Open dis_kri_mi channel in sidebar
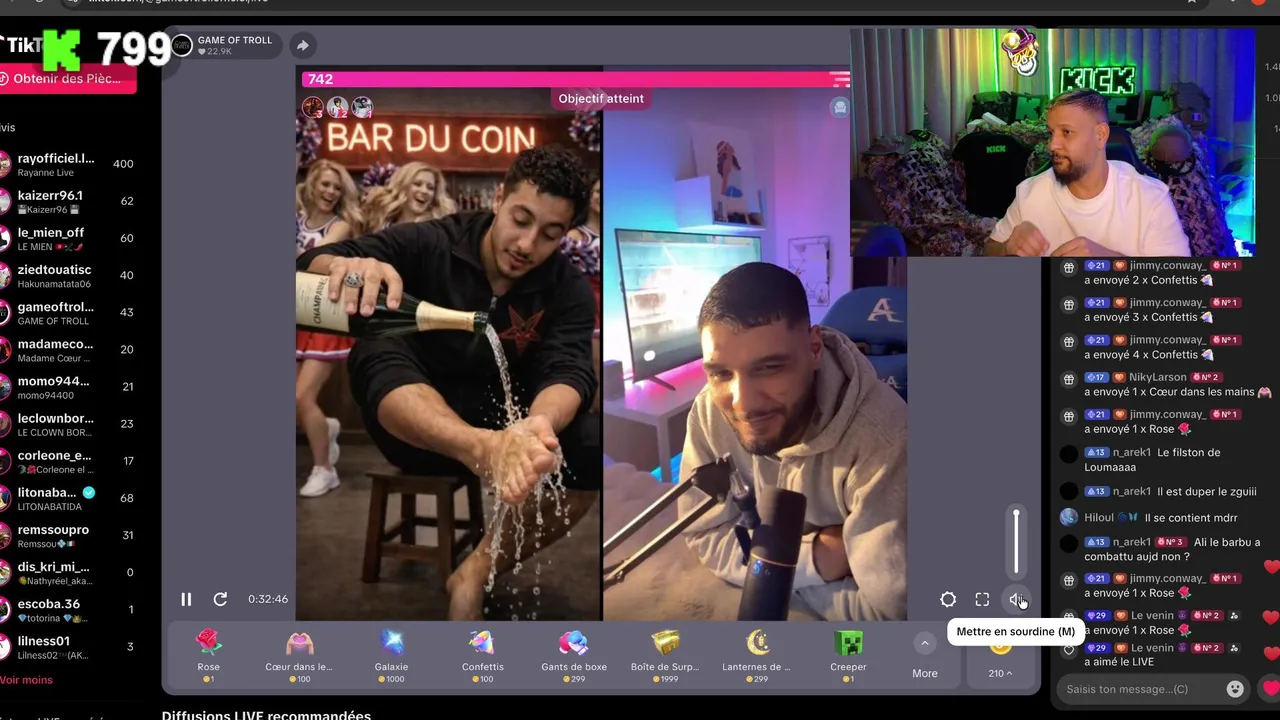Screen dimensions: 1280x720 click(x=68, y=573)
